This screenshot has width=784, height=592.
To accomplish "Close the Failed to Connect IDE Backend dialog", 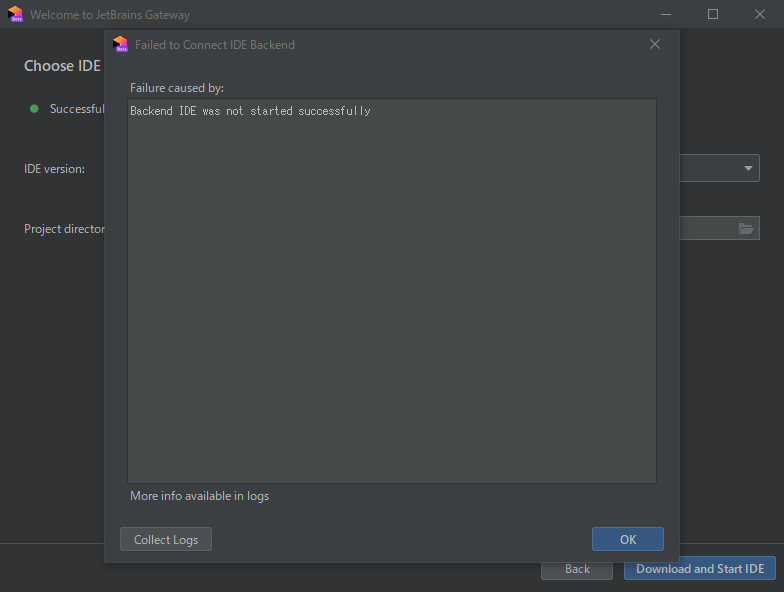I will 655,44.
